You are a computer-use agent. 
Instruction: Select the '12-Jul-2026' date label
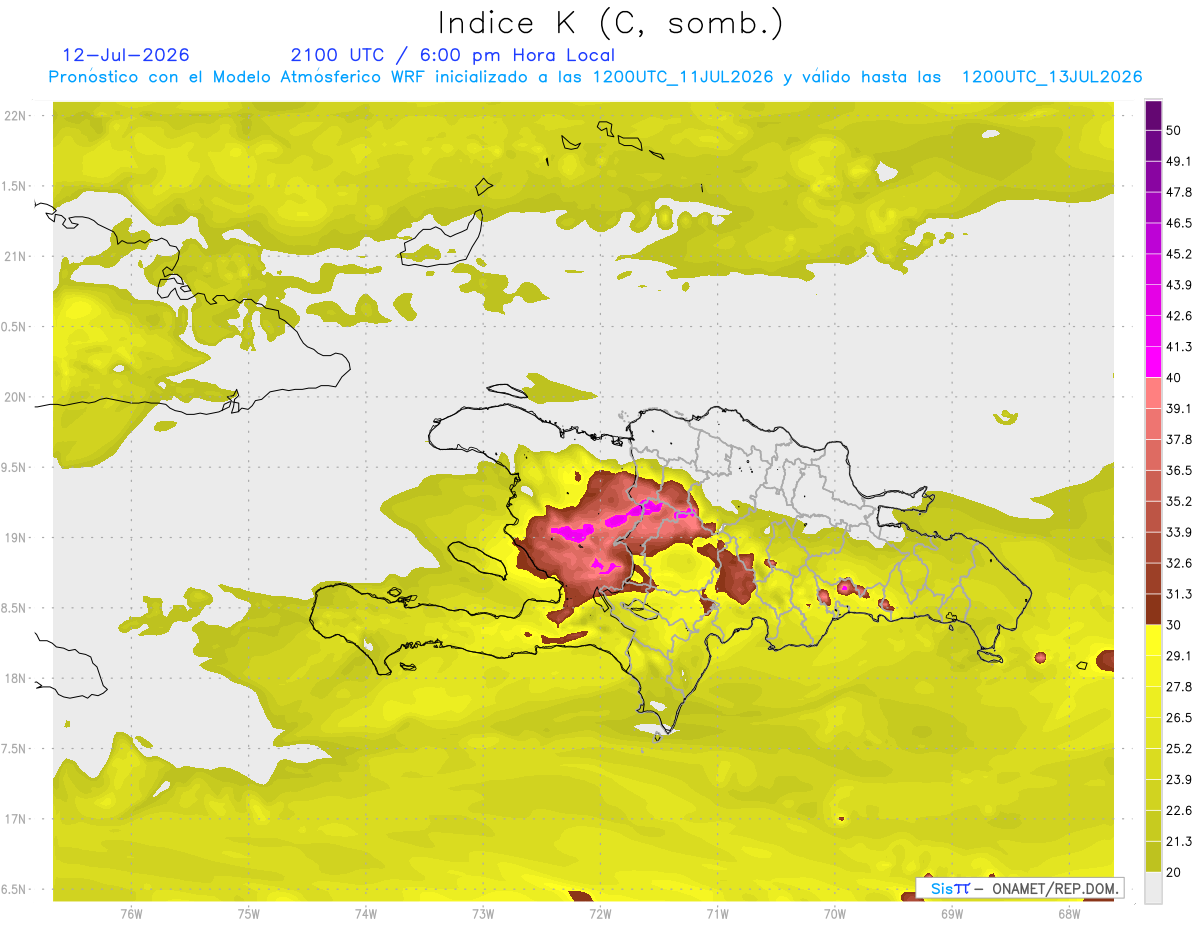click(x=126, y=55)
